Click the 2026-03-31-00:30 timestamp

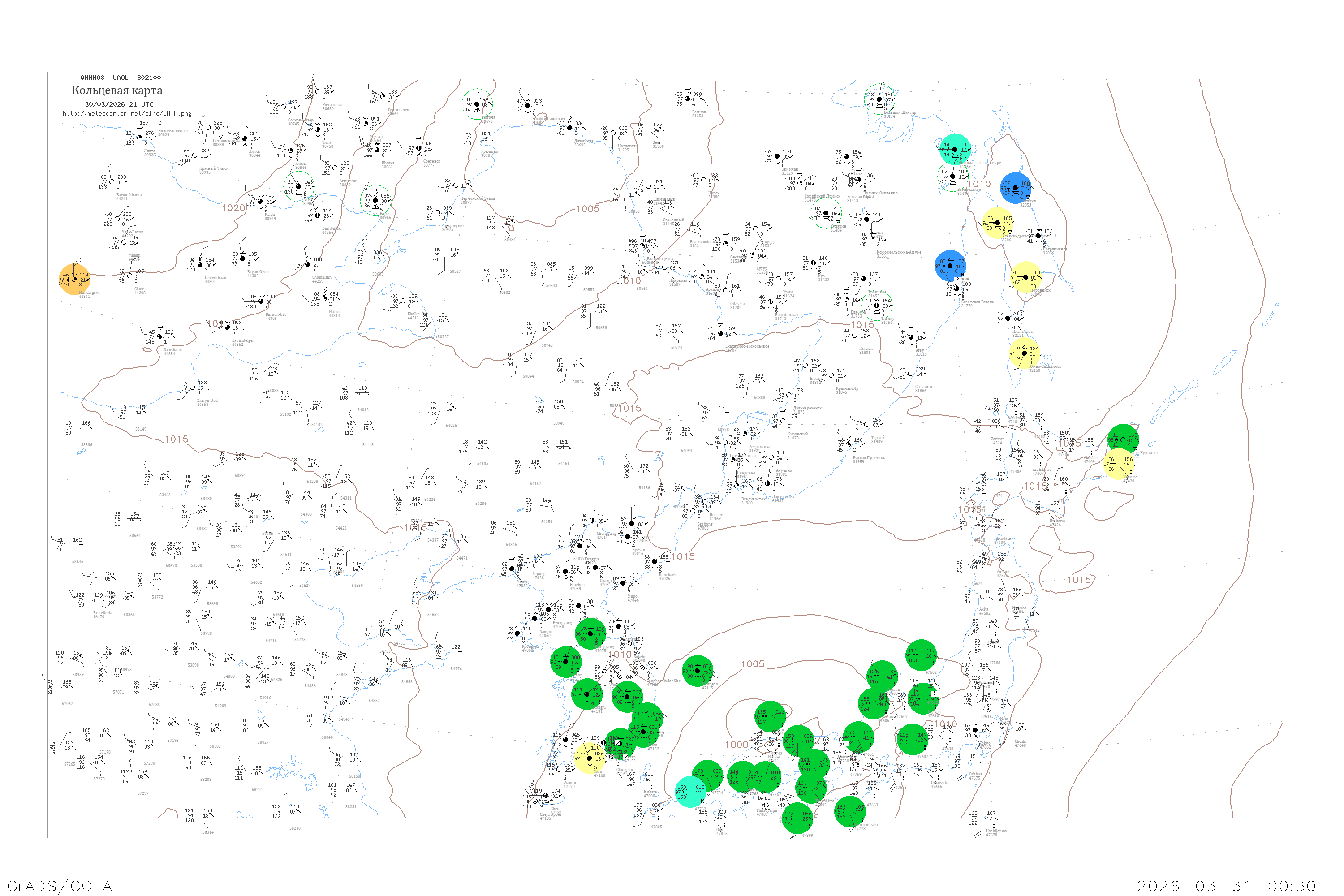click(1226, 886)
